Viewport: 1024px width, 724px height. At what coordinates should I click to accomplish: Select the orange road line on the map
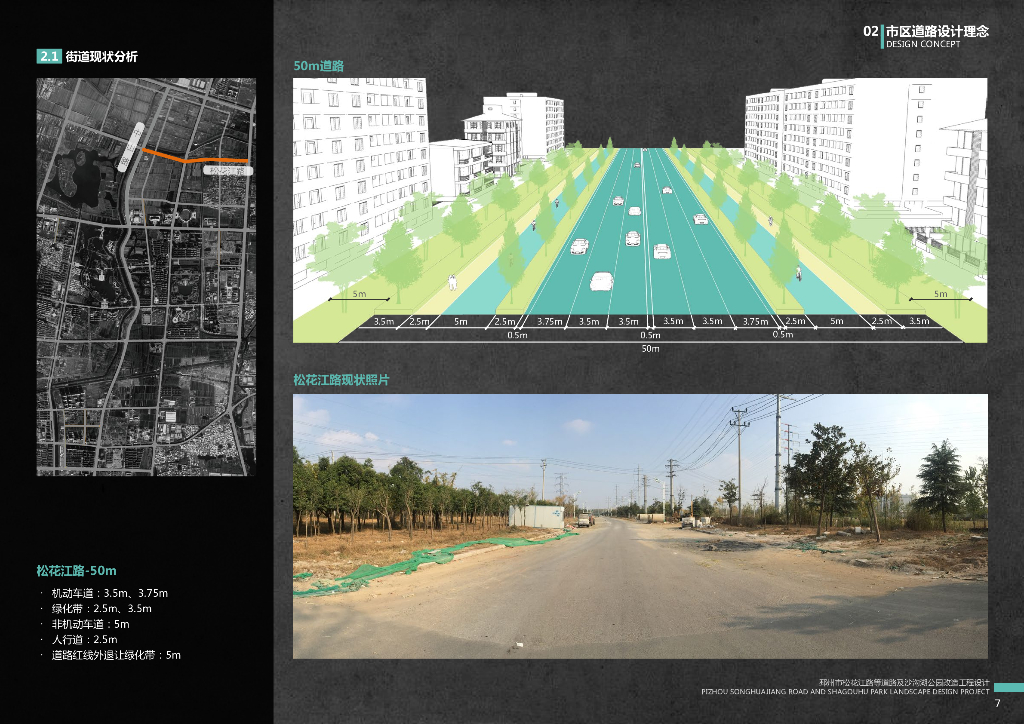(x=195, y=156)
